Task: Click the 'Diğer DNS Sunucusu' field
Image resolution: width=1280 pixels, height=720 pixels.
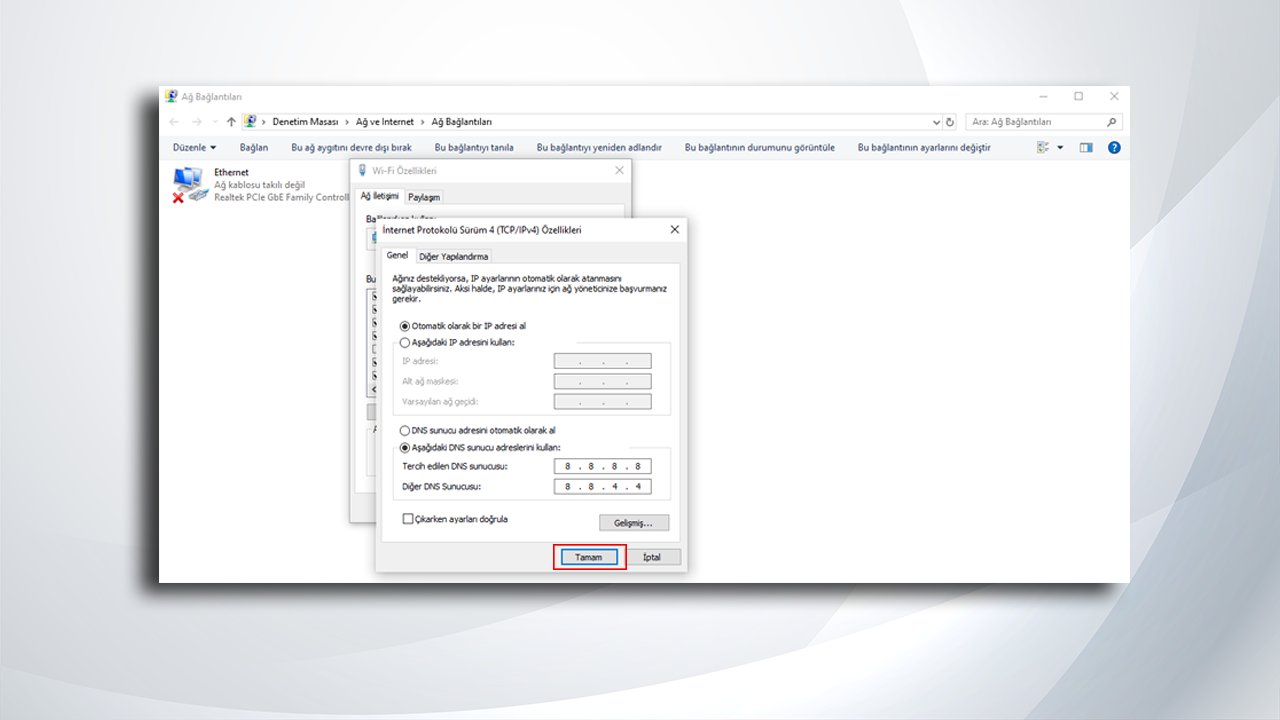Action: (x=602, y=487)
